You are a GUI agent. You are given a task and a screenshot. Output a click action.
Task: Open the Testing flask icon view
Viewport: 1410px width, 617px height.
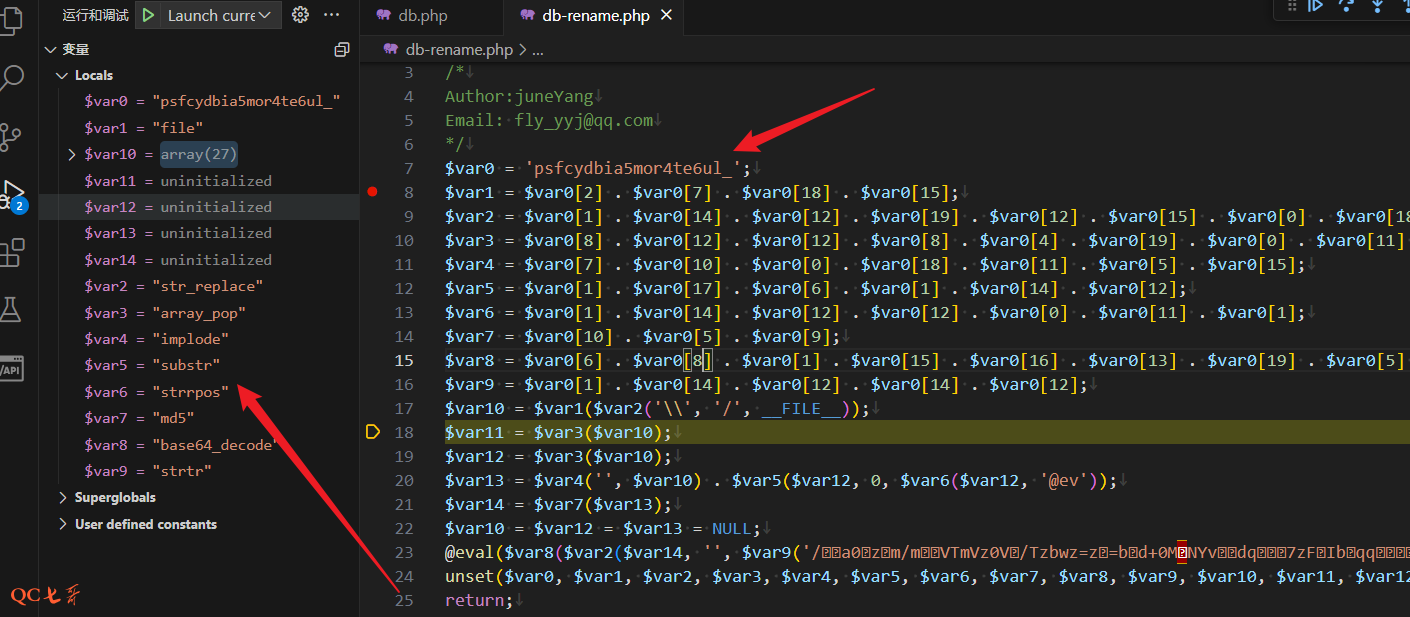tap(12, 310)
